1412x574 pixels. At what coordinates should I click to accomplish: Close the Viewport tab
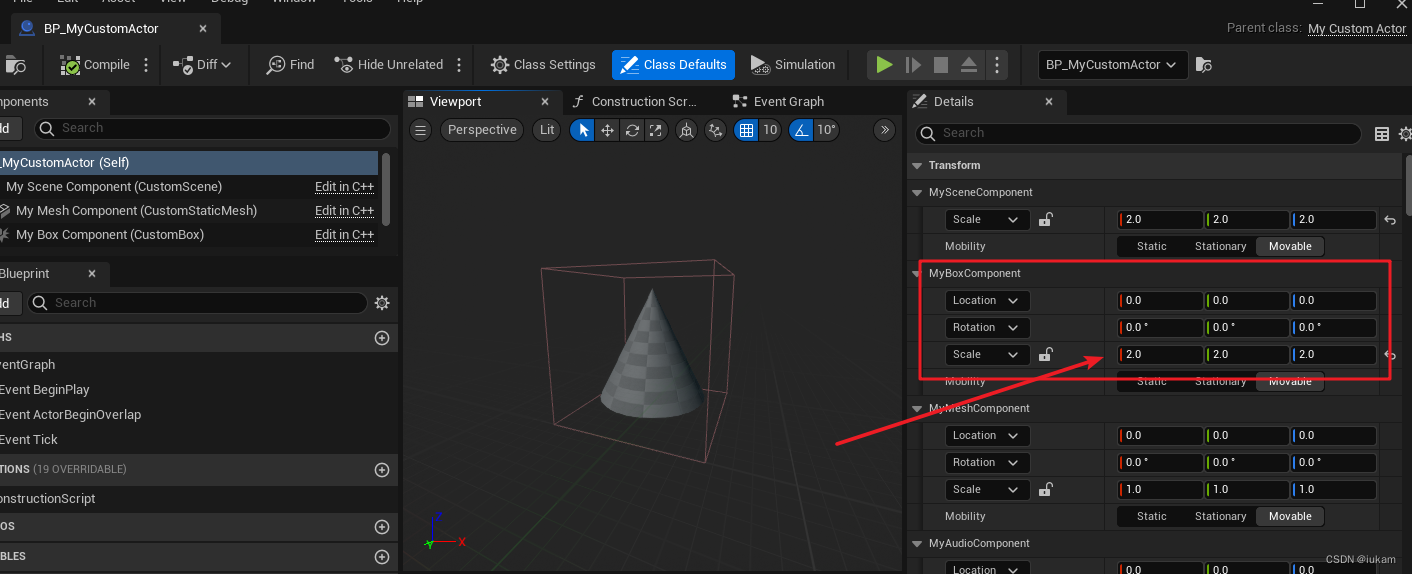pos(545,101)
